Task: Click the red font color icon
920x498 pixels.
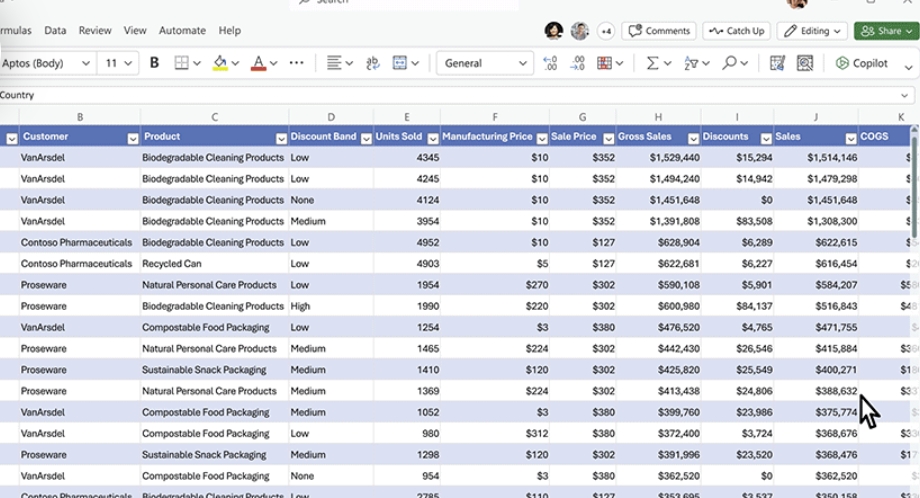Action: click(x=258, y=63)
